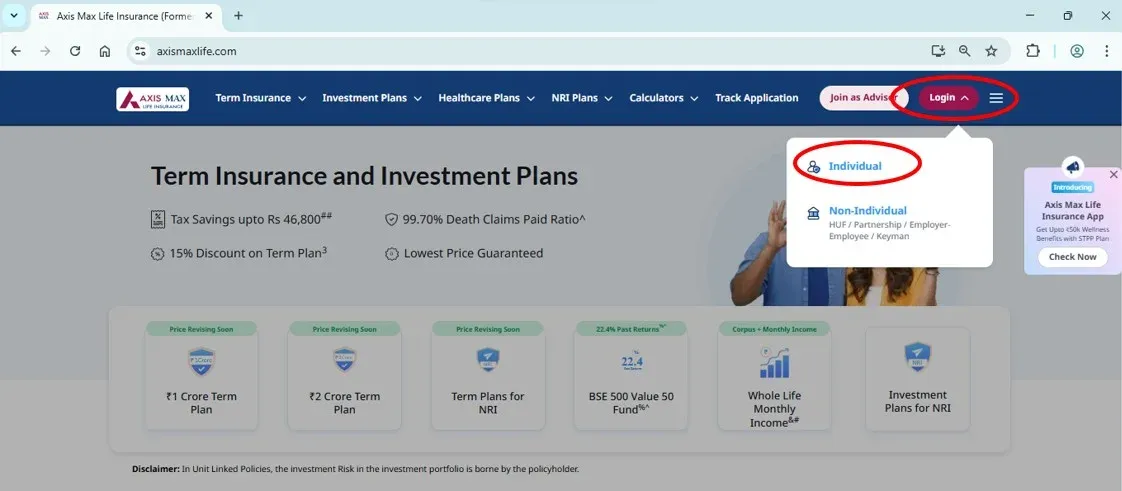
Task: Click BSE 500 Value 50 Fund label
Action: click(631, 403)
